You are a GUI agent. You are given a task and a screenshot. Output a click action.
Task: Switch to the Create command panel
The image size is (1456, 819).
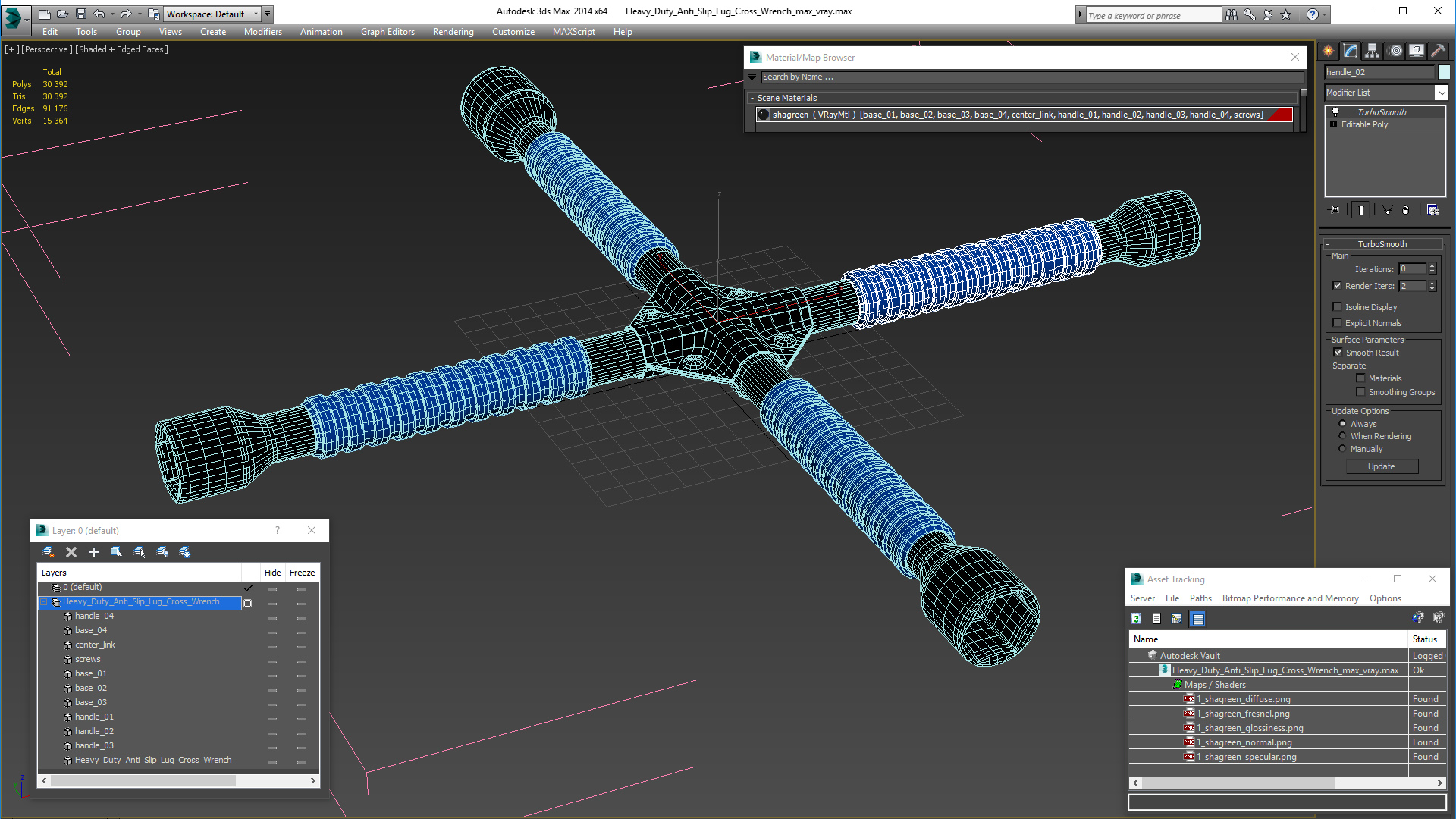1329,51
